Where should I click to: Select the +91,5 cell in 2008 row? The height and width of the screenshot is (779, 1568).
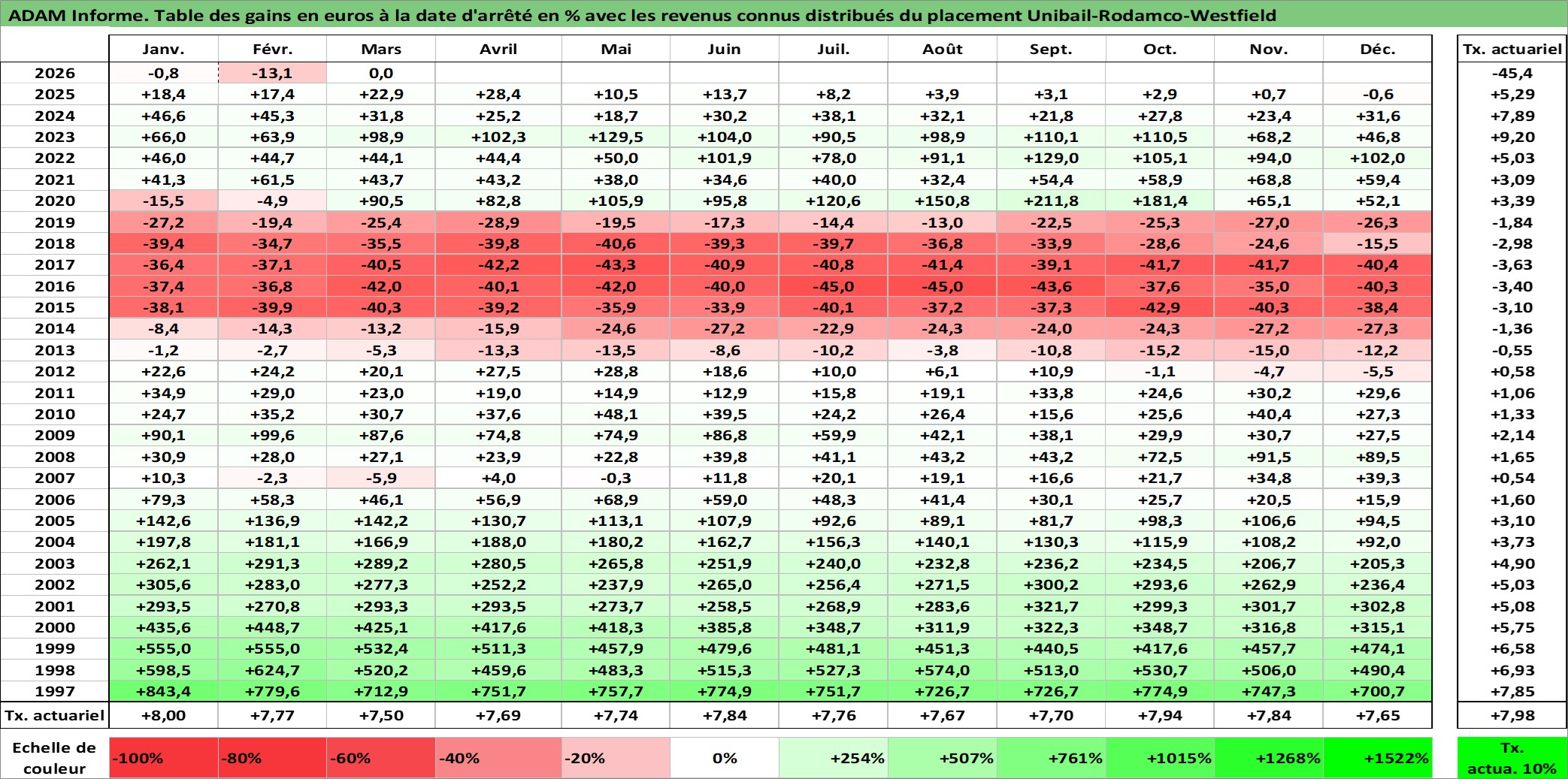tap(1269, 457)
